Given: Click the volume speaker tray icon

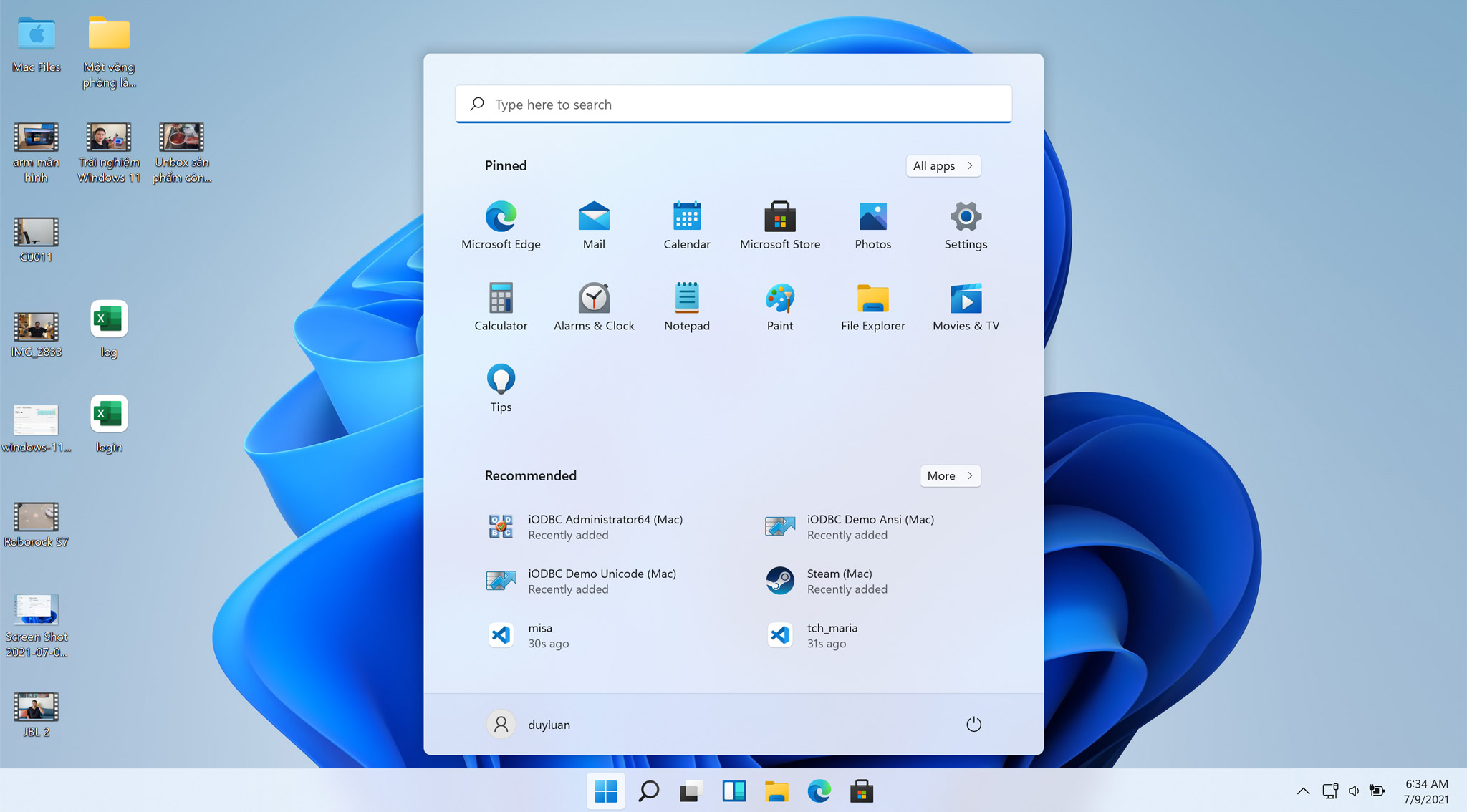Looking at the screenshot, I should point(1353,791).
